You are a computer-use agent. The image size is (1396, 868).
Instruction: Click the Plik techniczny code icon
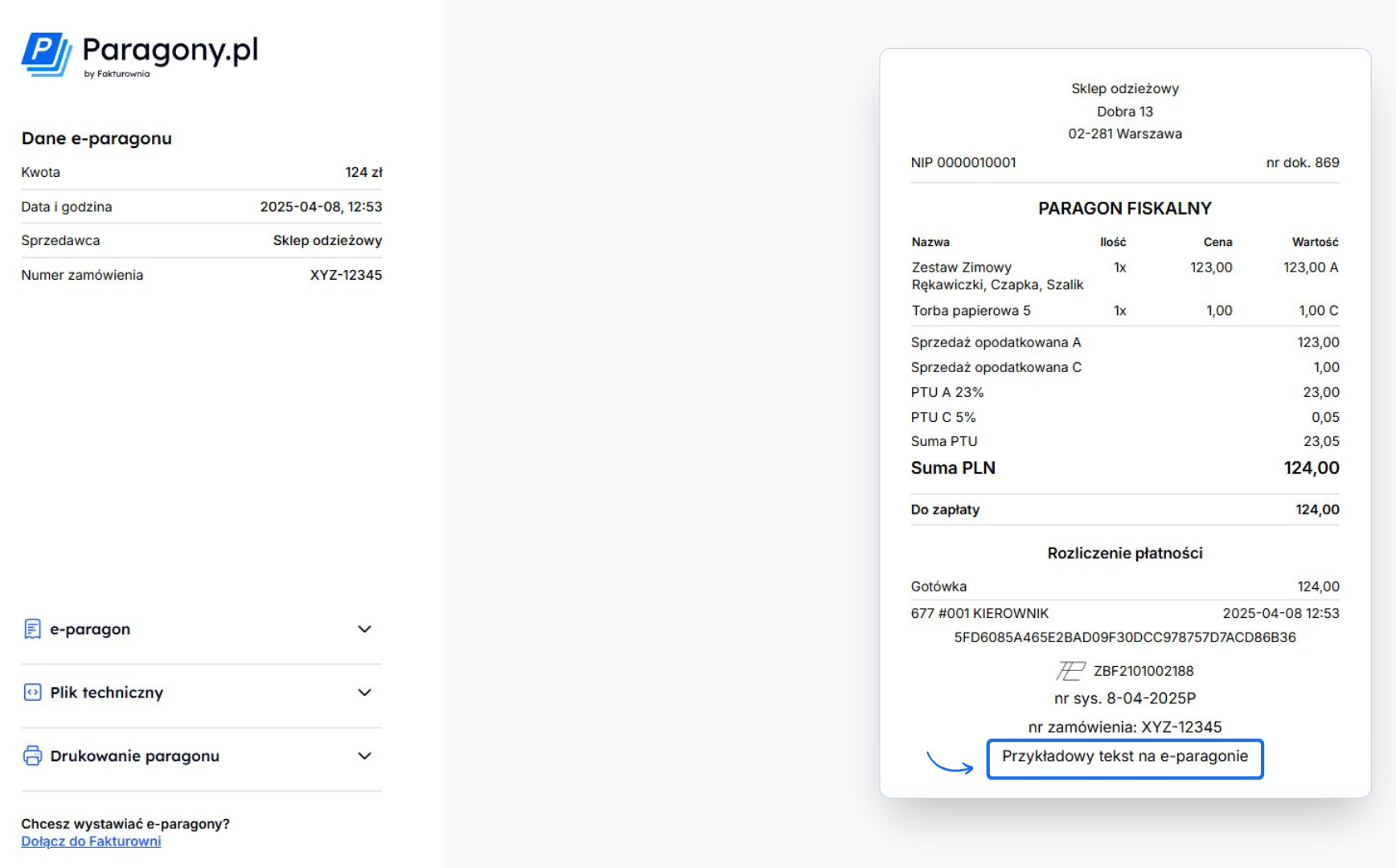[x=32, y=692]
